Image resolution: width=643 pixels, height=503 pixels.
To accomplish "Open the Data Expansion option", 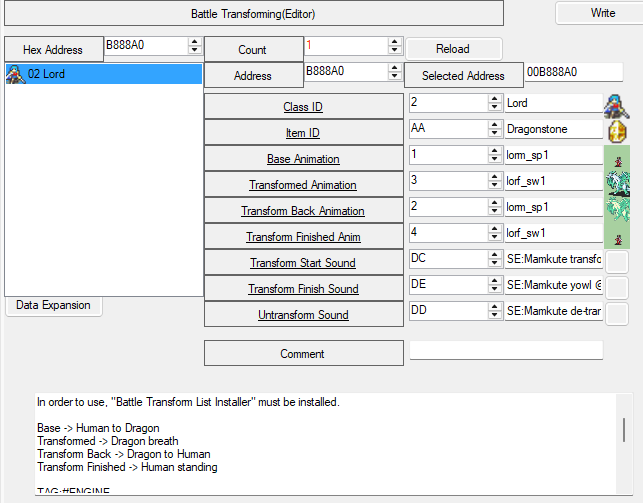I will tap(54, 306).
